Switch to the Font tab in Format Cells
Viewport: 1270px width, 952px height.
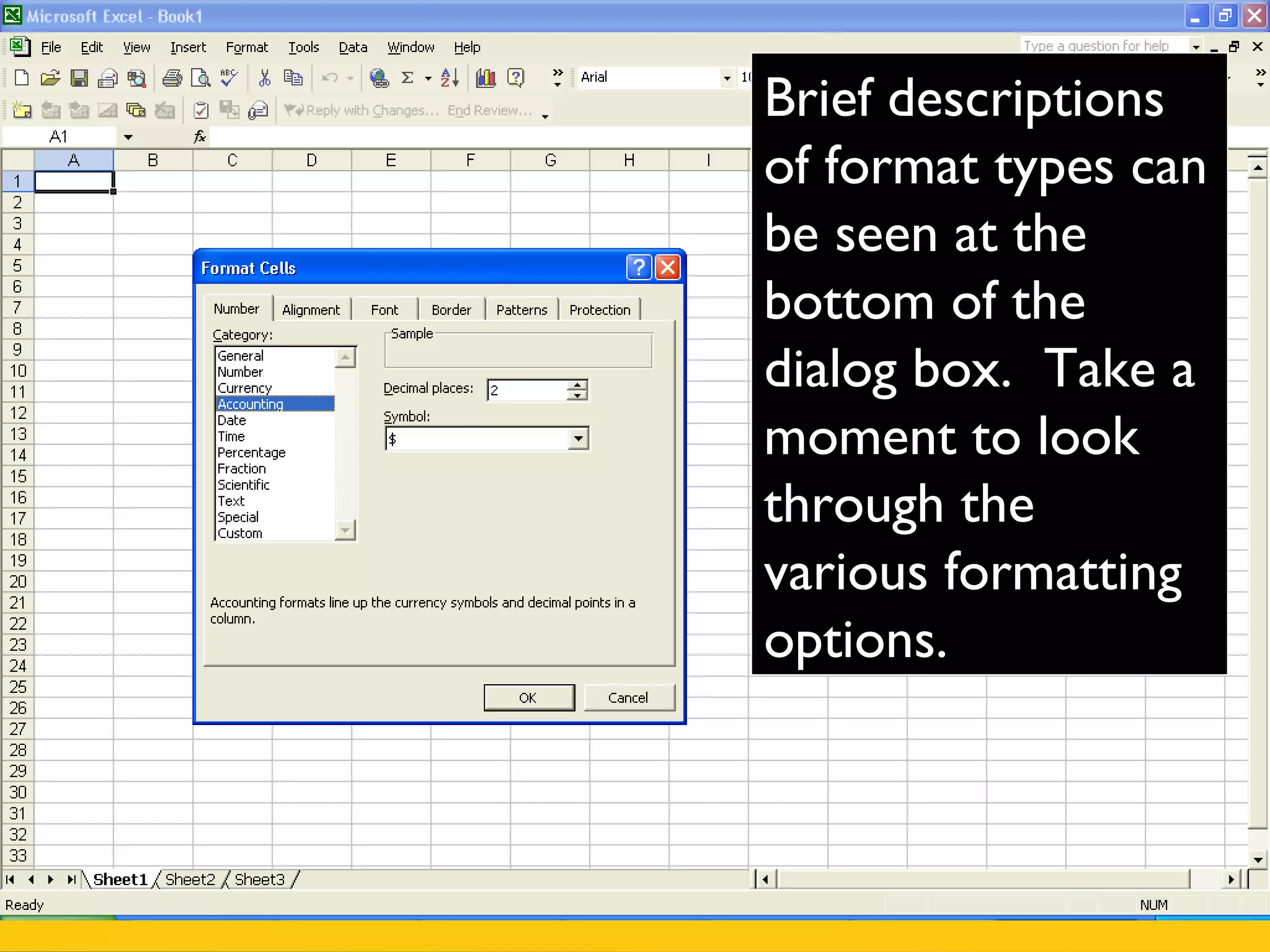click(x=384, y=309)
